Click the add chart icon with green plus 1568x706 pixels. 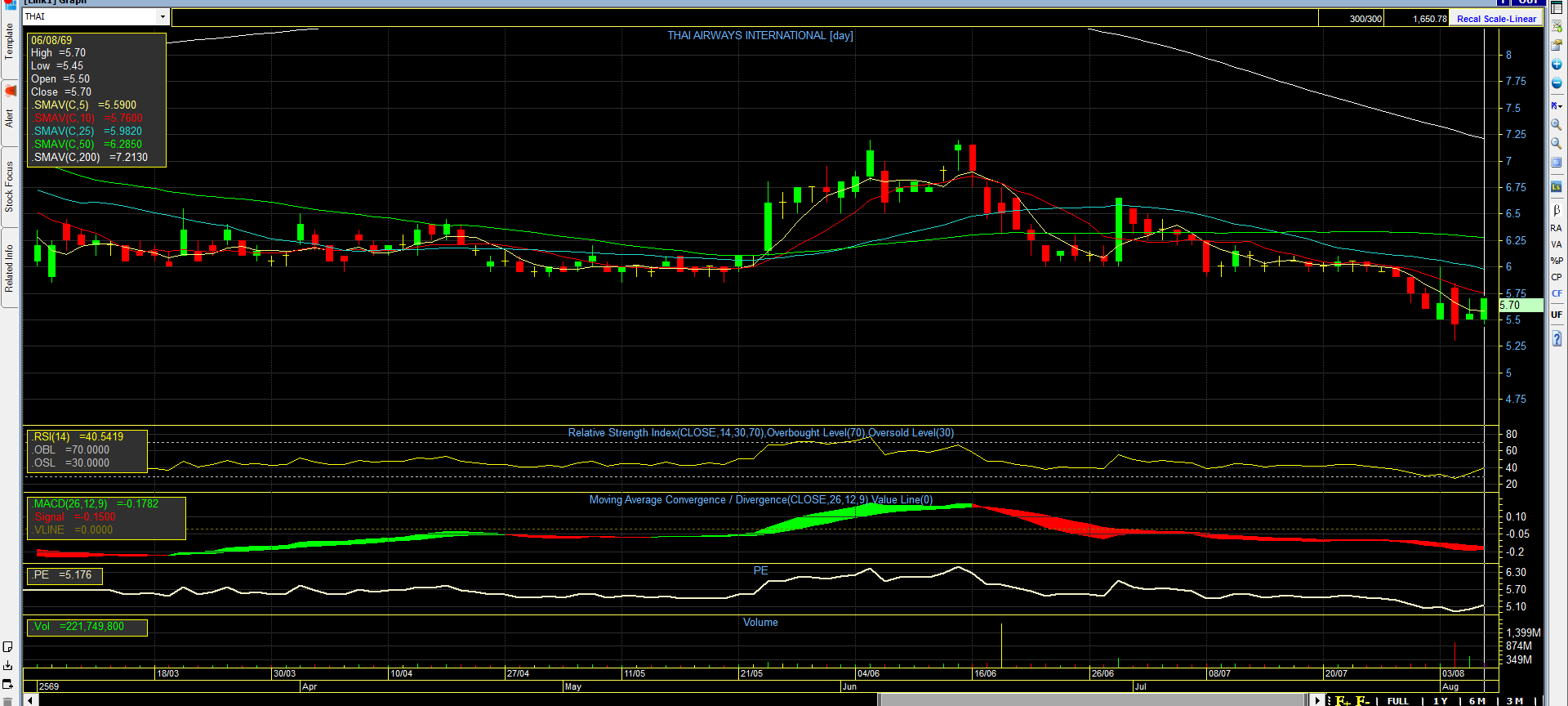coord(1557,27)
